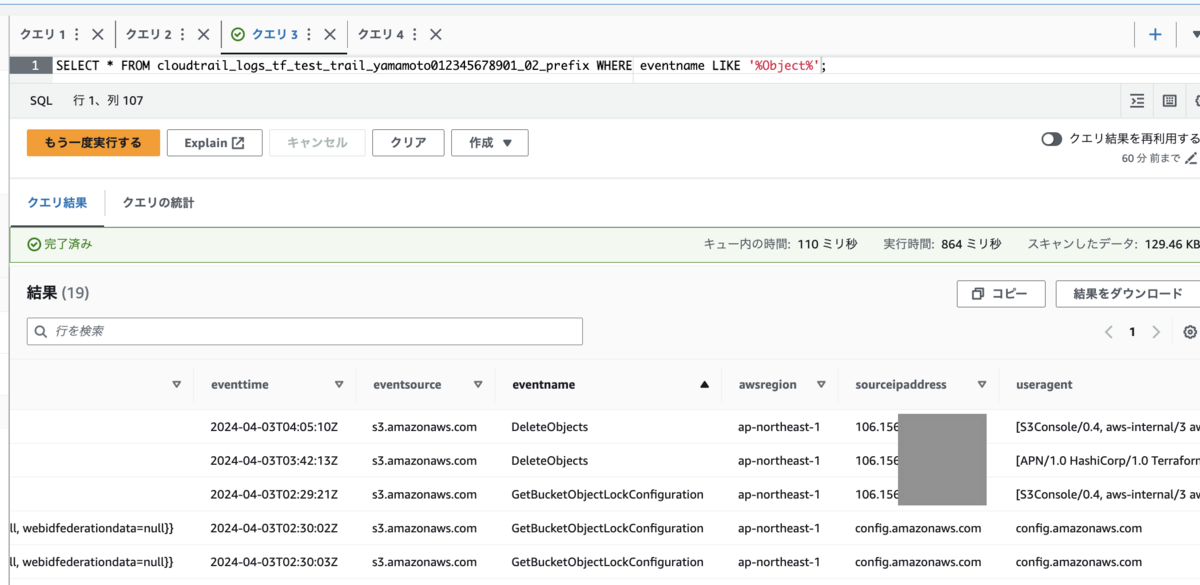
Task: Sort by the eventsource column arrow
Action: 478,384
